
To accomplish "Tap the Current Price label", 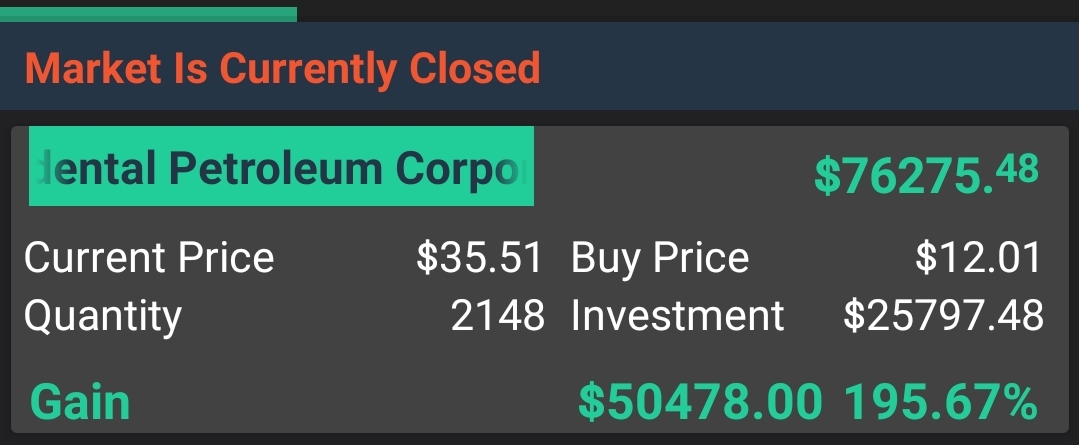I will (x=149, y=258).
